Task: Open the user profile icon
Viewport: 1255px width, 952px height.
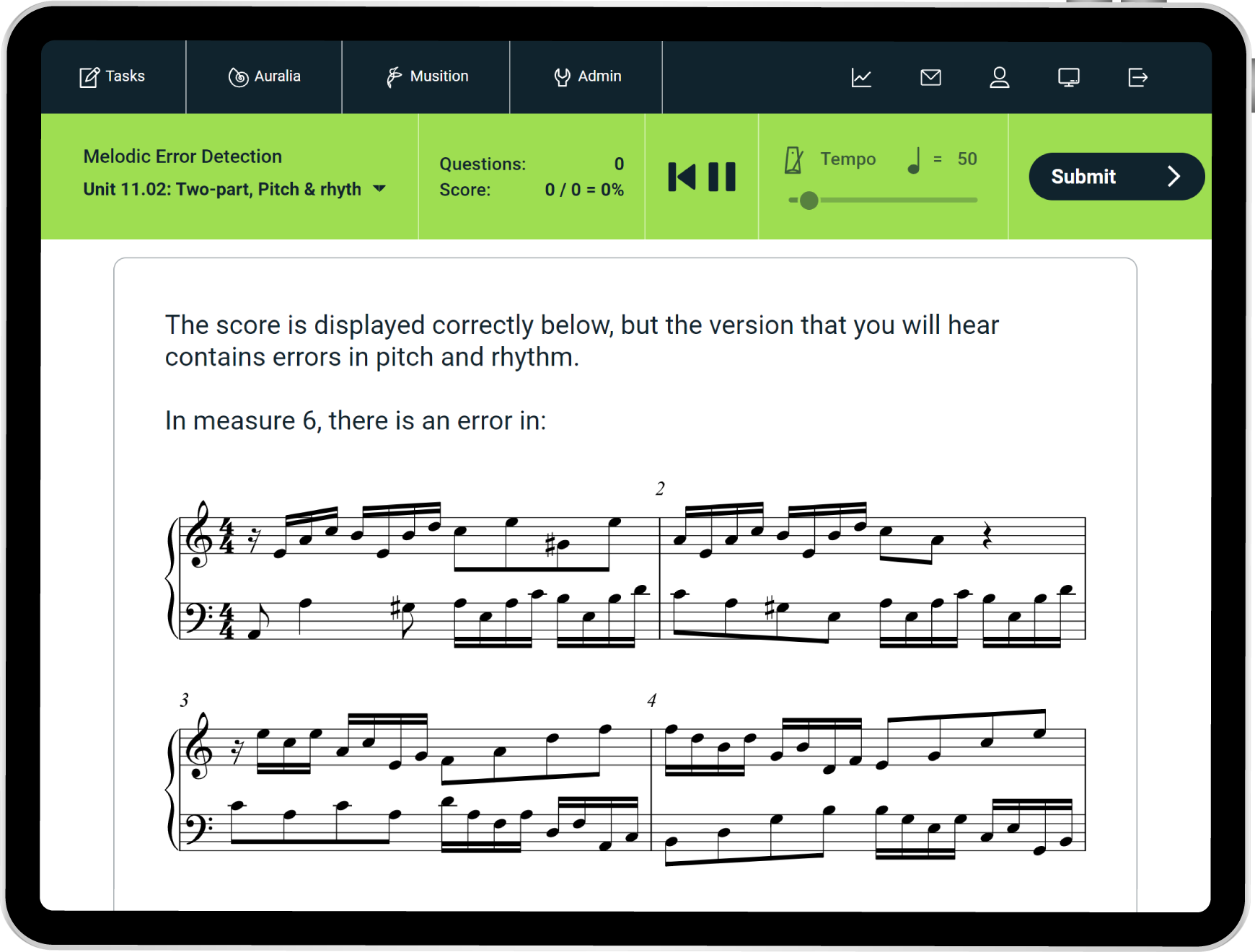Action: (999, 77)
